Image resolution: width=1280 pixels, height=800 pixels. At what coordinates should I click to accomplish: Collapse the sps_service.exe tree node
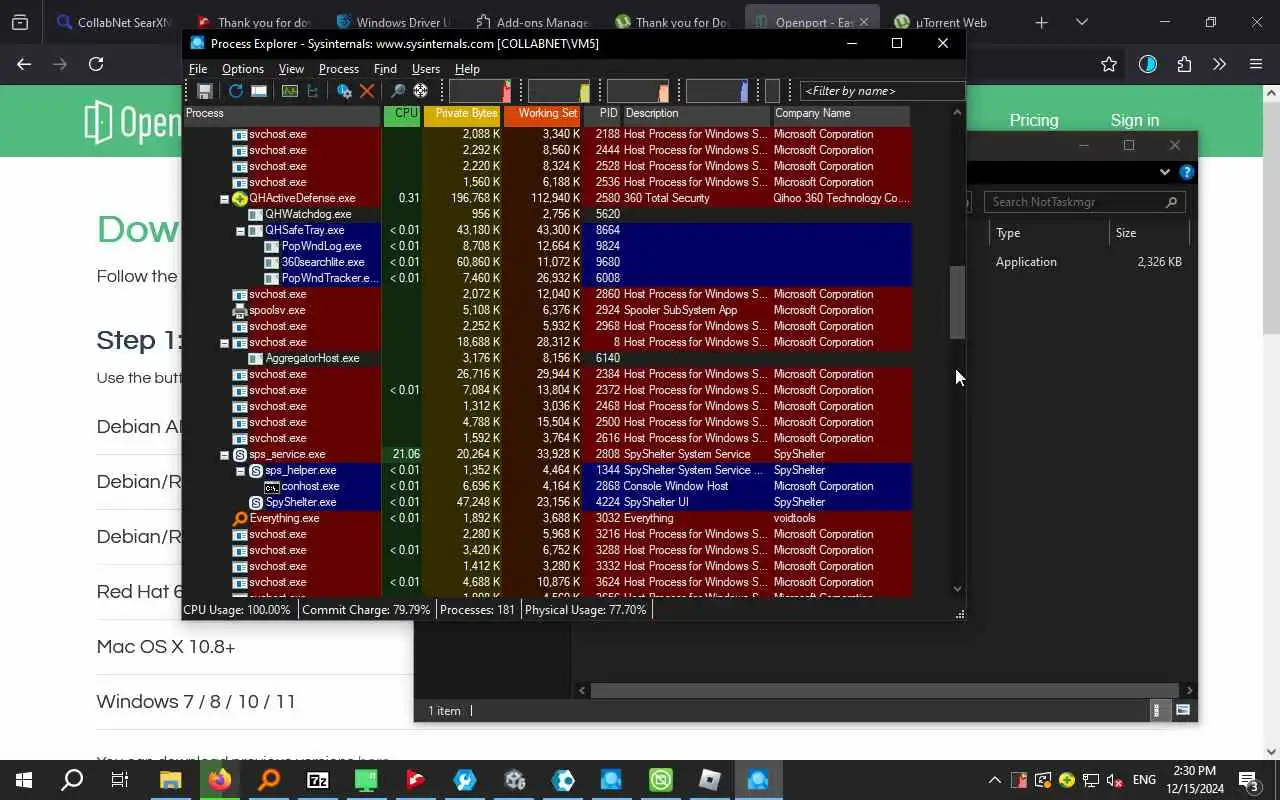click(224, 455)
